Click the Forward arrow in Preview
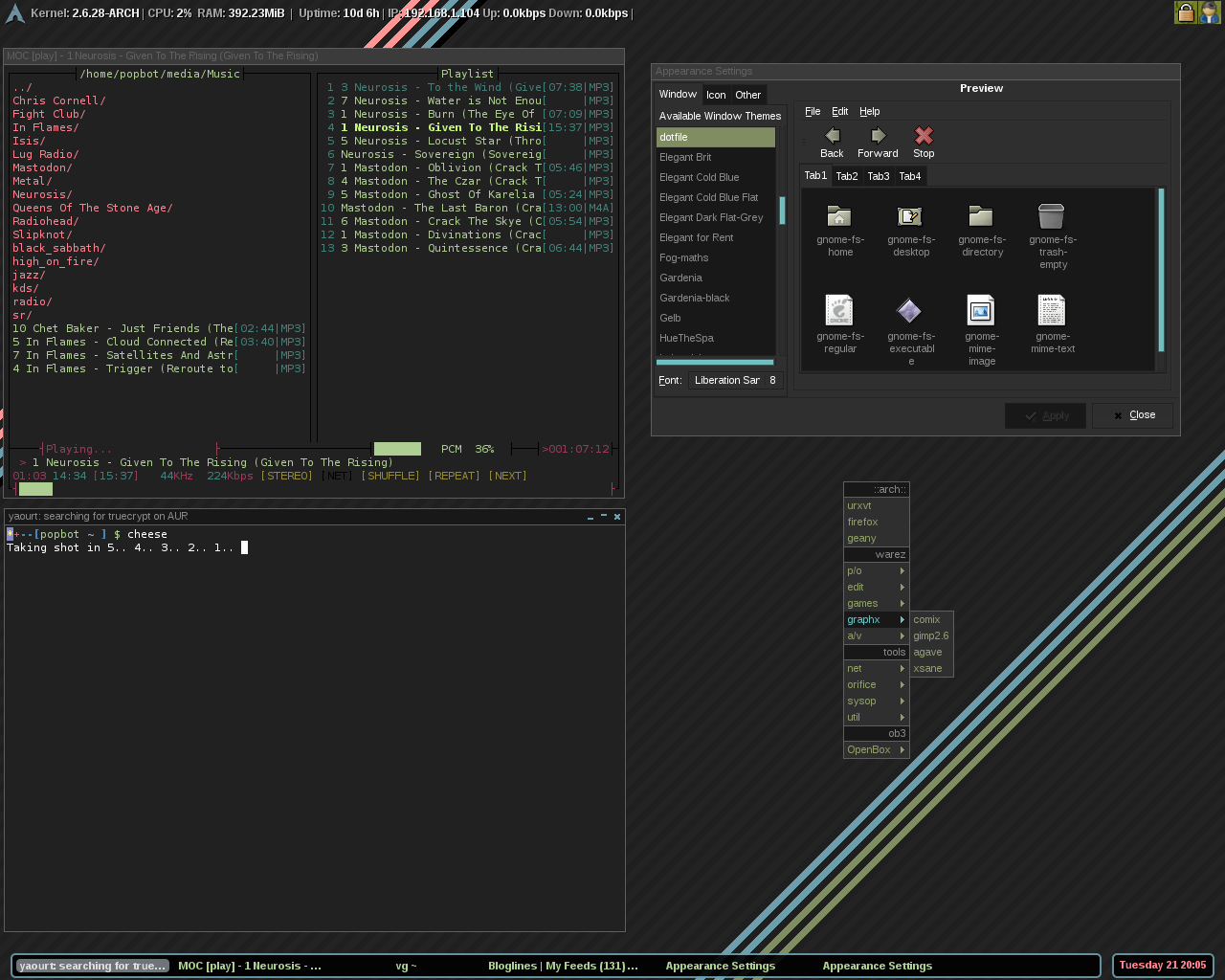Viewport: 1225px width, 980px height. pos(878,135)
